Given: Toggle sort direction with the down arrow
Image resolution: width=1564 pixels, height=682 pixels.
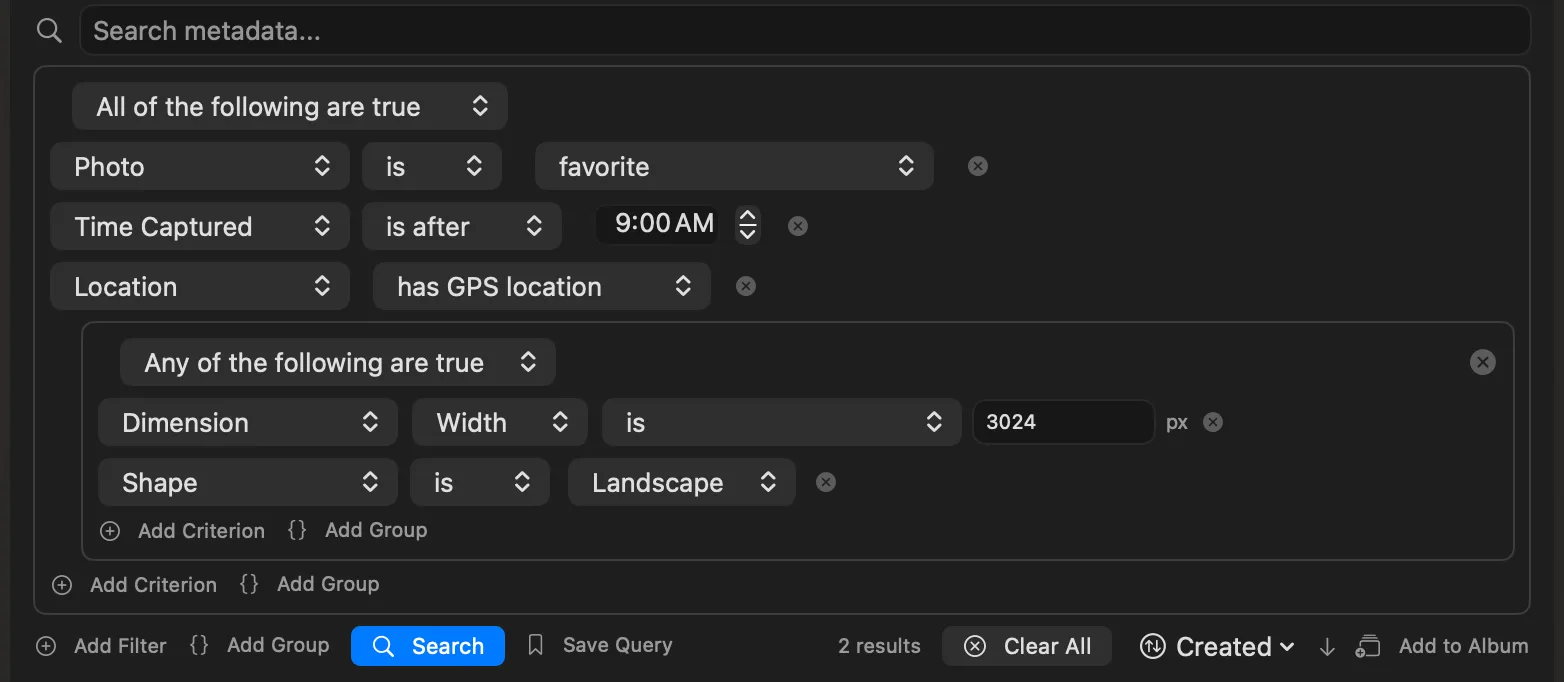Looking at the screenshot, I should tap(1327, 647).
